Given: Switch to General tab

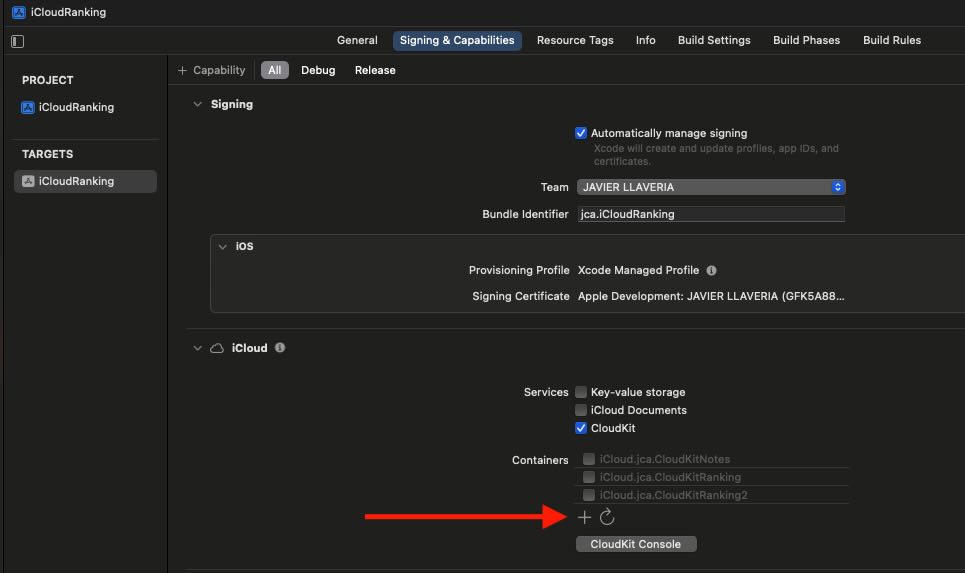Looking at the screenshot, I should [x=357, y=40].
